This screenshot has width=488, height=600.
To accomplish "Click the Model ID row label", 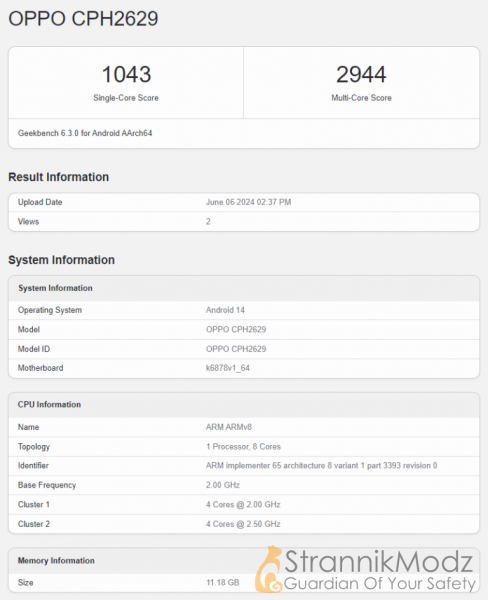I will pyautogui.click(x=34, y=349).
